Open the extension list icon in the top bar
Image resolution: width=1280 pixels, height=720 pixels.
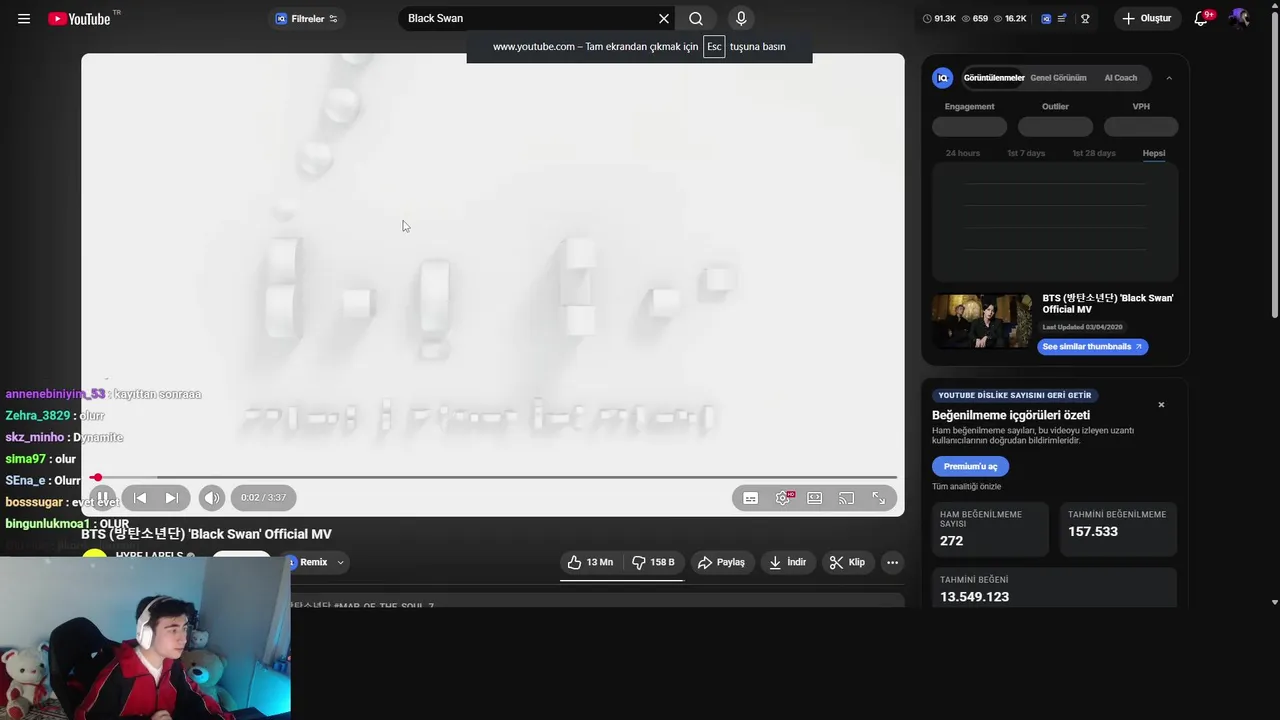[x=1063, y=18]
